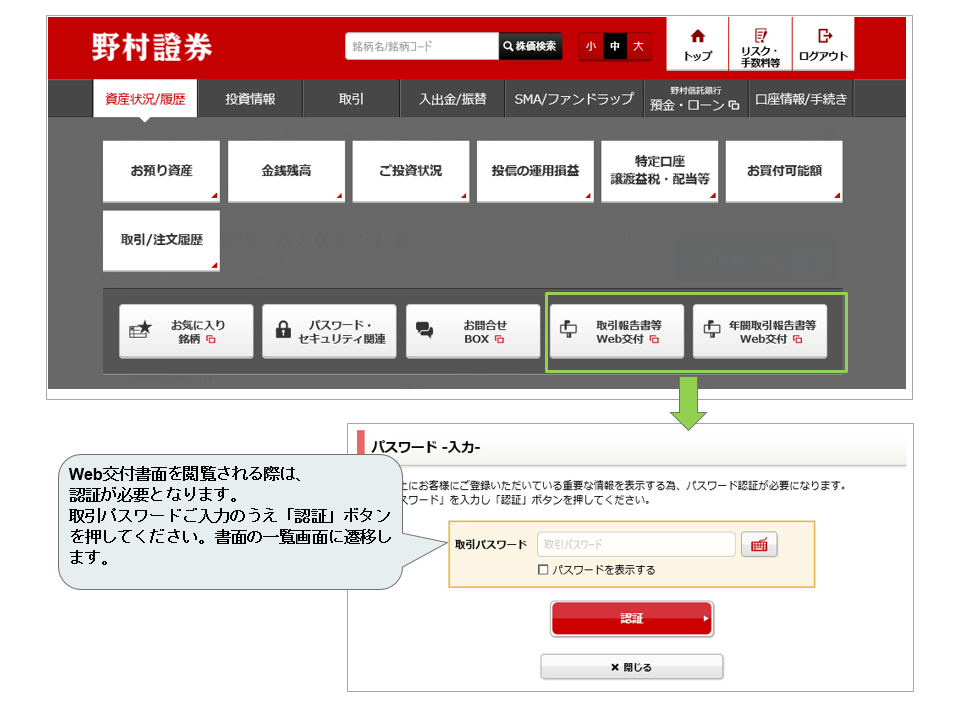The width and height of the screenshot is (978, 709).
Task: Click the mailbox icon for 年間取引報告書等Web交付
Action: (x=712, y=329)
